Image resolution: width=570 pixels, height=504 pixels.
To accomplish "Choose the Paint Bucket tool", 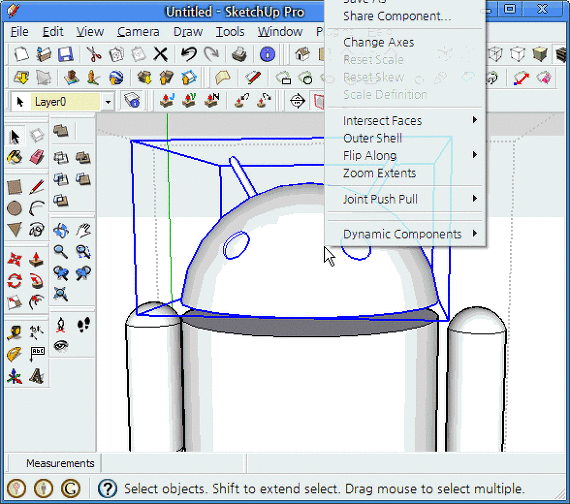I will (15, 157).
